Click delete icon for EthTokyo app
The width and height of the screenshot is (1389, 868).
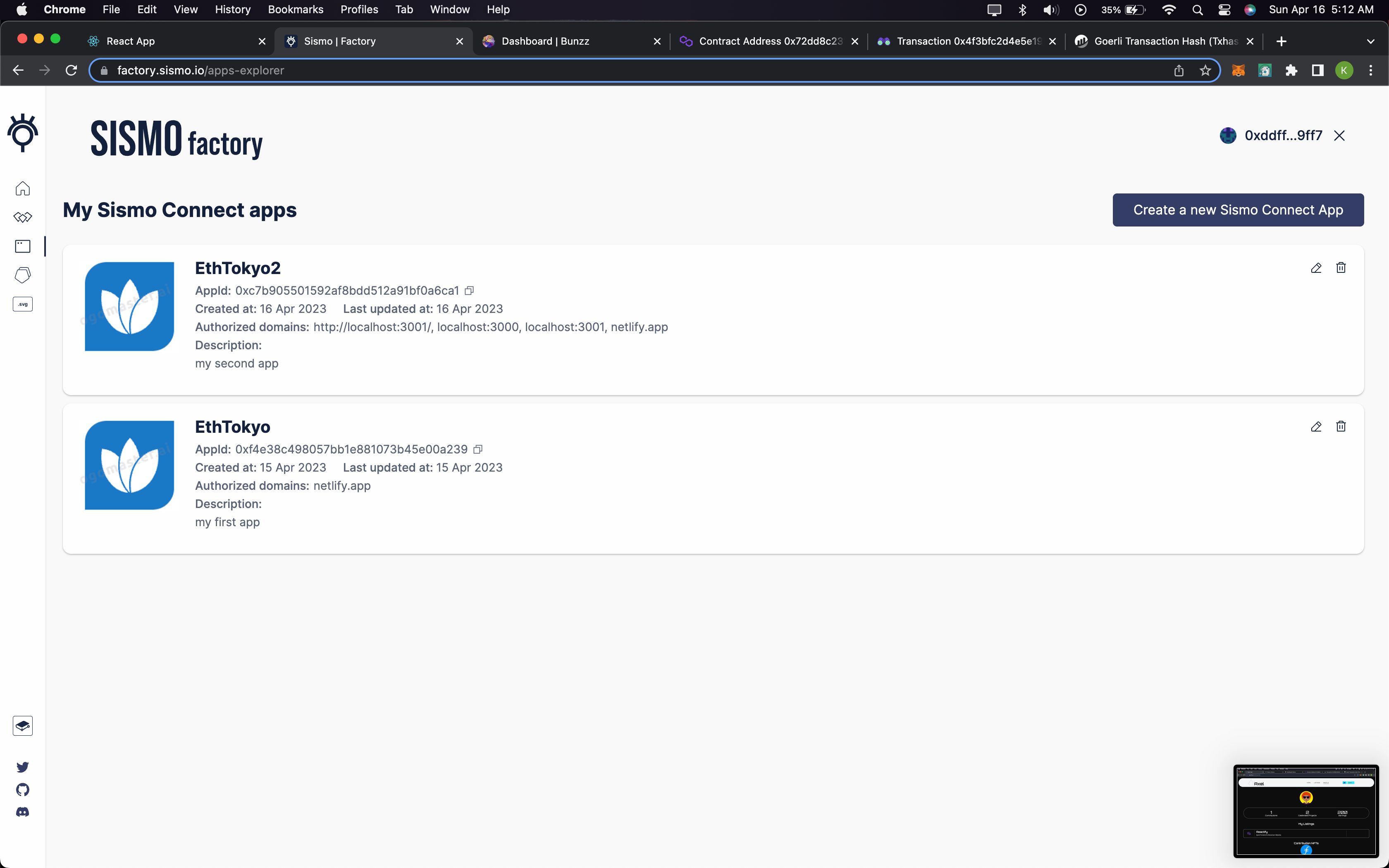pos(1341,426)
